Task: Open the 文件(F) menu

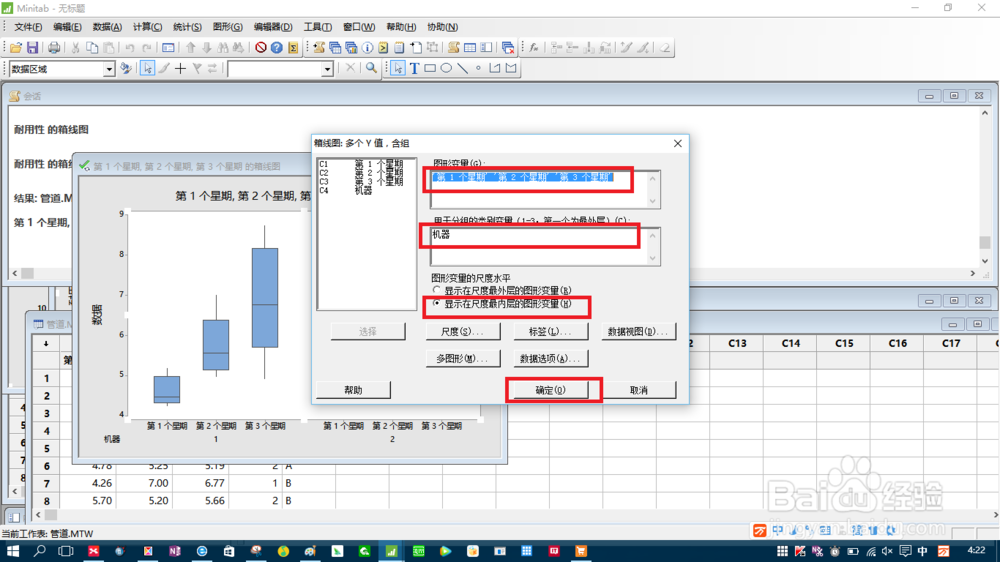Action: coord(28,27)
